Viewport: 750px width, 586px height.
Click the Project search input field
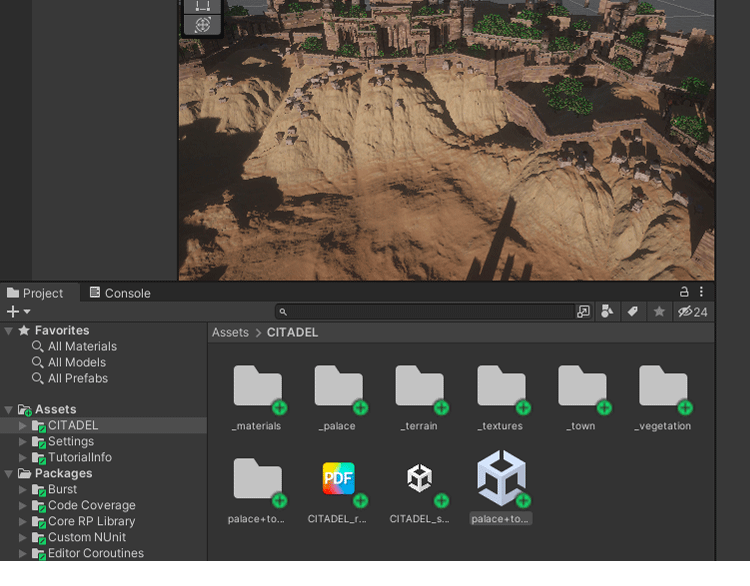click(x=430, y=312)
